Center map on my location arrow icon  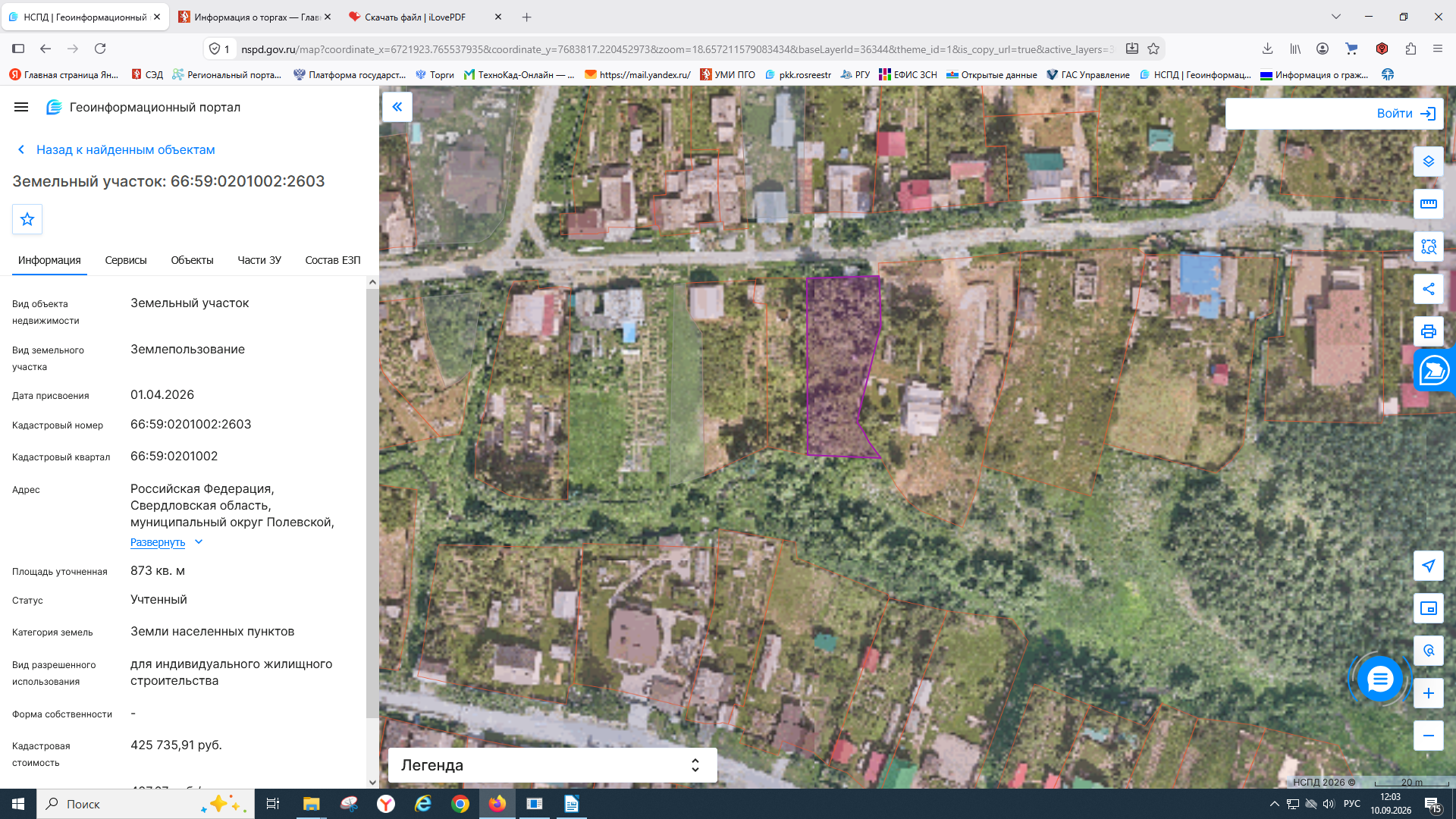coord(1428,566)
